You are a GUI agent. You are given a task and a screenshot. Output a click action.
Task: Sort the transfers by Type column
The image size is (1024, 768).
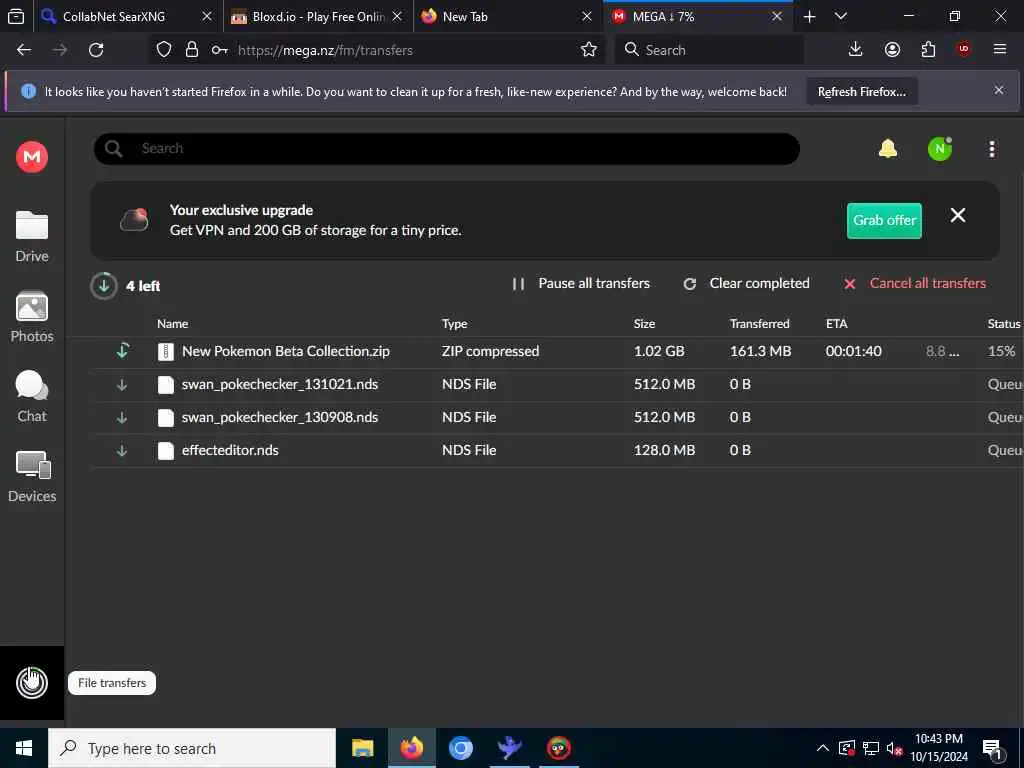point(455,324)
